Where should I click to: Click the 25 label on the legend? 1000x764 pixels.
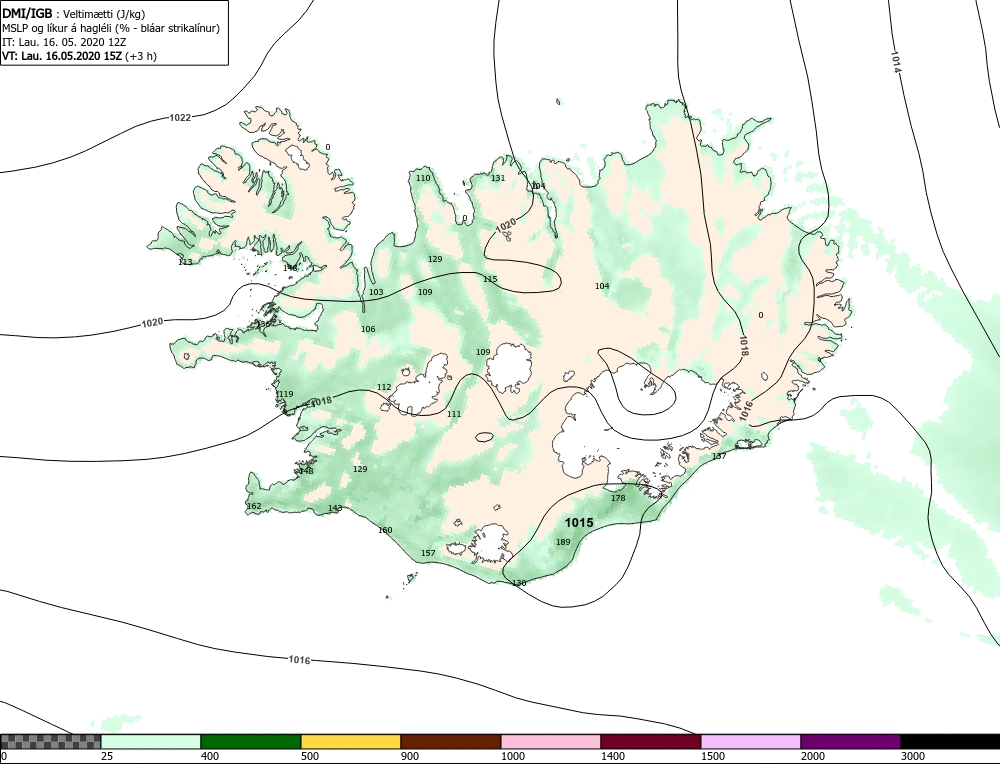point(106,756)
